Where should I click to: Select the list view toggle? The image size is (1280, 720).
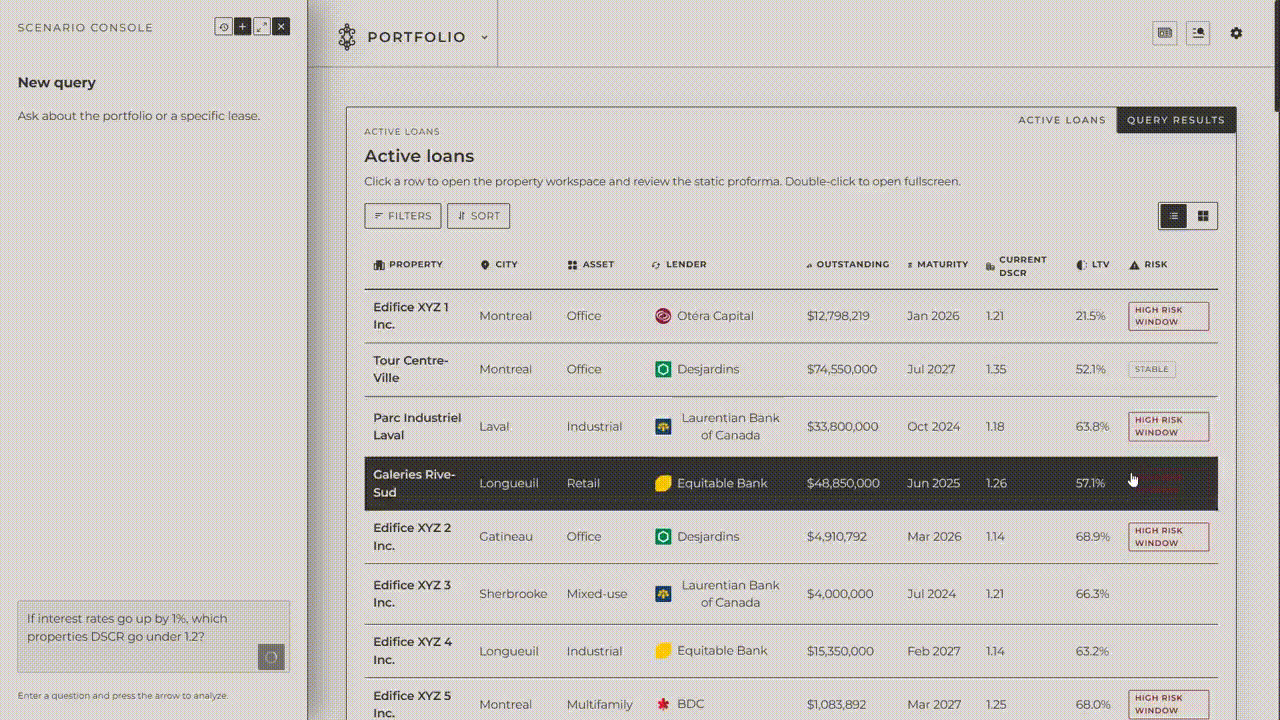(x=1172, y=215)
